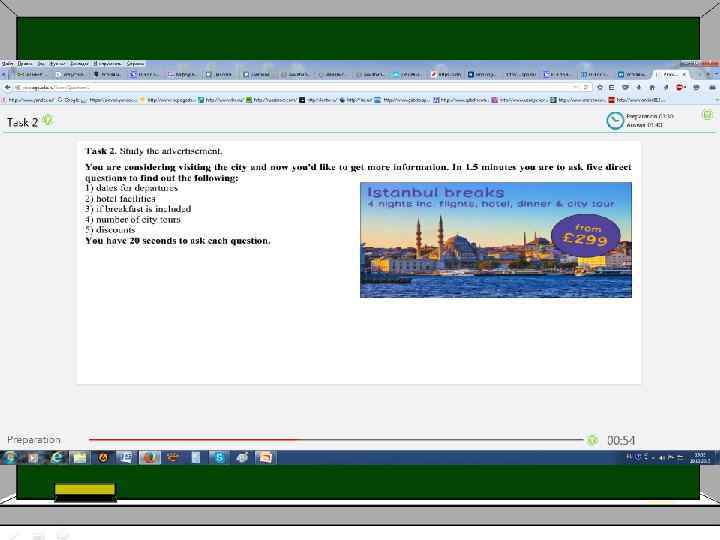
Task: Open the Windows Start button
Action: (9, 457)
